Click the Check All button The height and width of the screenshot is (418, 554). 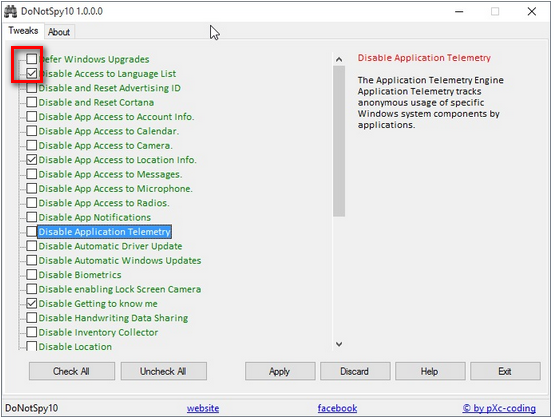click(x=72, y=371)
